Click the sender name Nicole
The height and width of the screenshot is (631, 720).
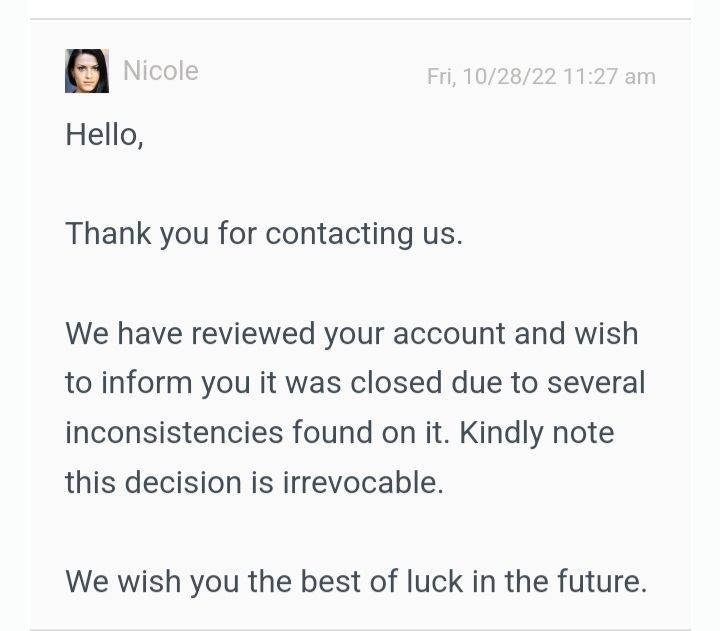pos(160,71)
